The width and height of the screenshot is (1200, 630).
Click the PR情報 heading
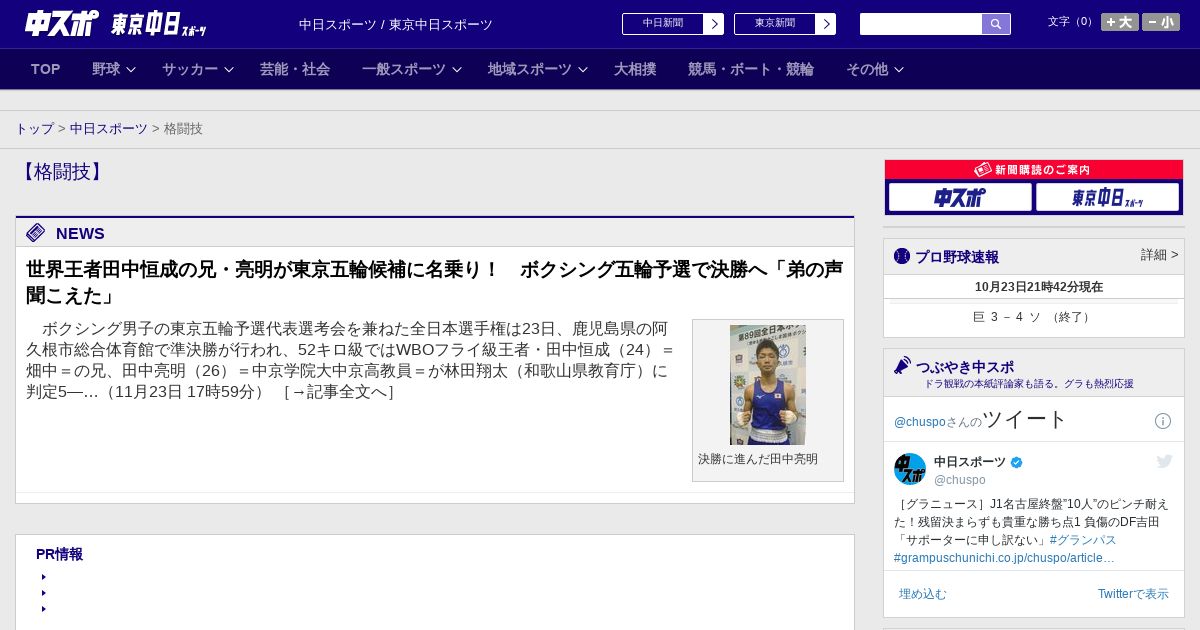click(59, 554)
